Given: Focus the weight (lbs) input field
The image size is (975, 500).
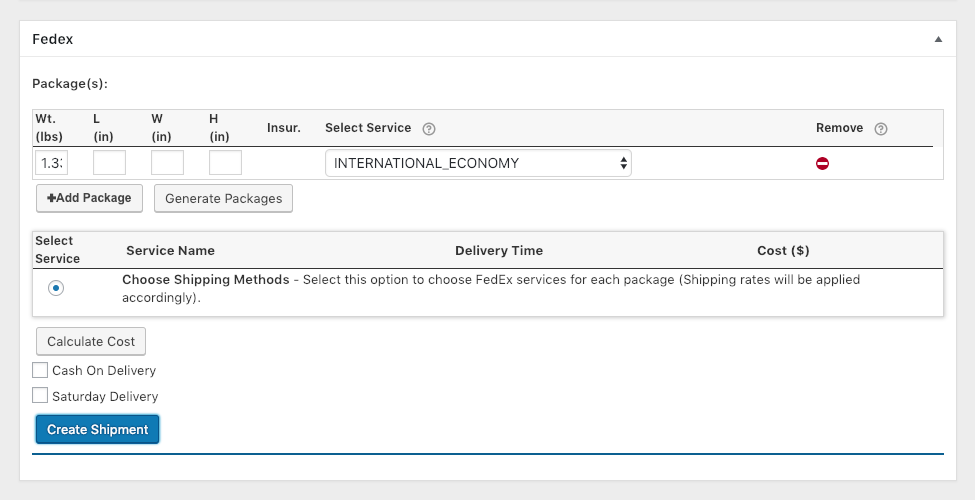Looking at the screenshot, I should pyautogui.click(x=52, y=163).
